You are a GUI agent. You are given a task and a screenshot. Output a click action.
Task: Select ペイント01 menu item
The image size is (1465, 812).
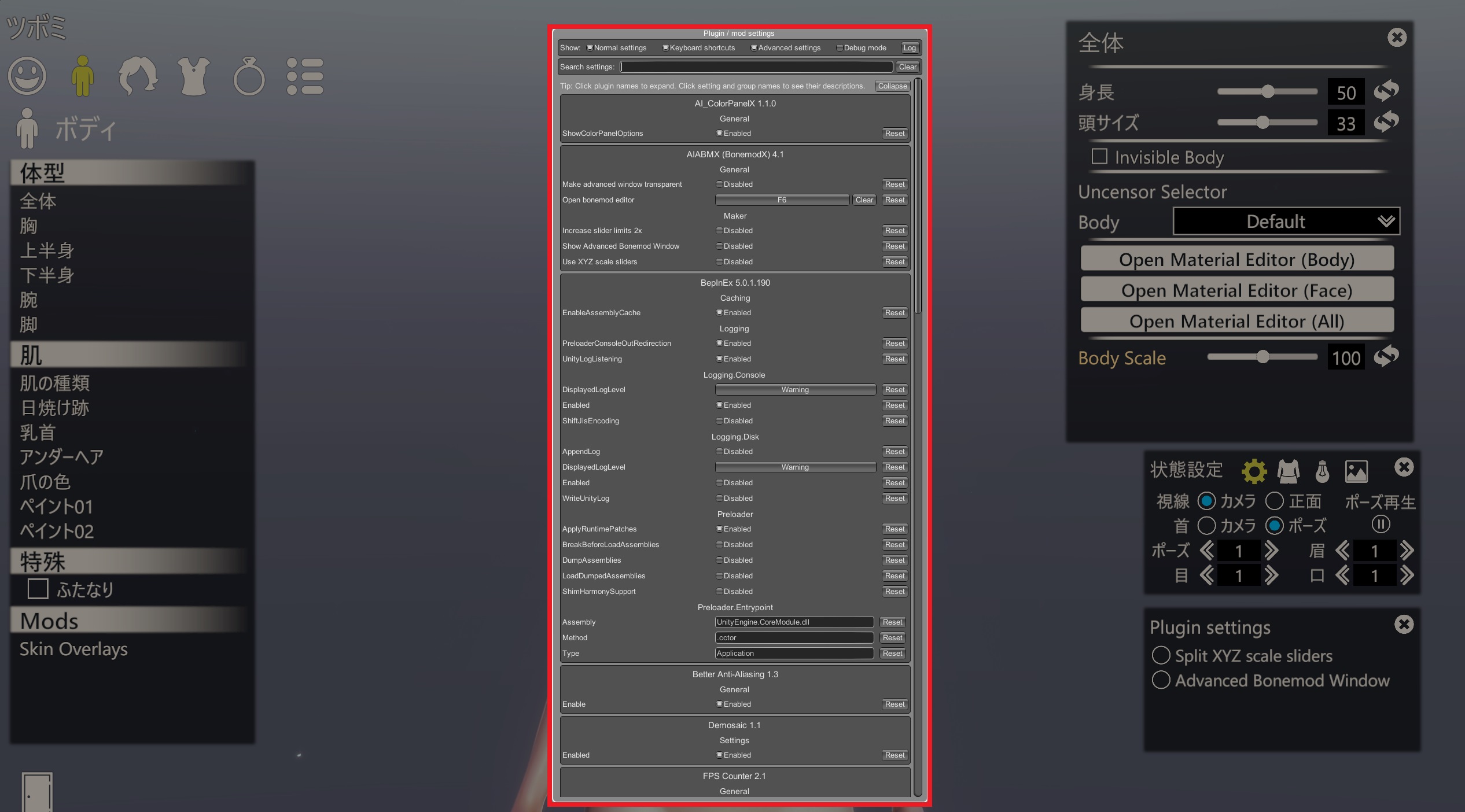pyautogui.click(x=57, y=506)
